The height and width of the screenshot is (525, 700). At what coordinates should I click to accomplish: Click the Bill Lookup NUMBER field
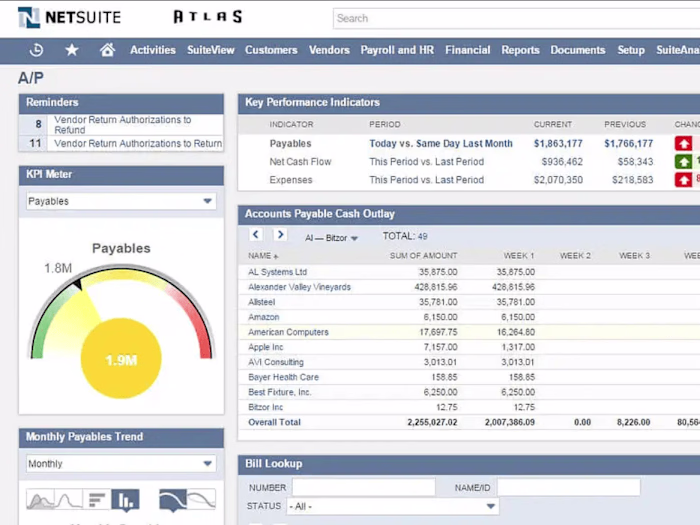pos(364,488)
